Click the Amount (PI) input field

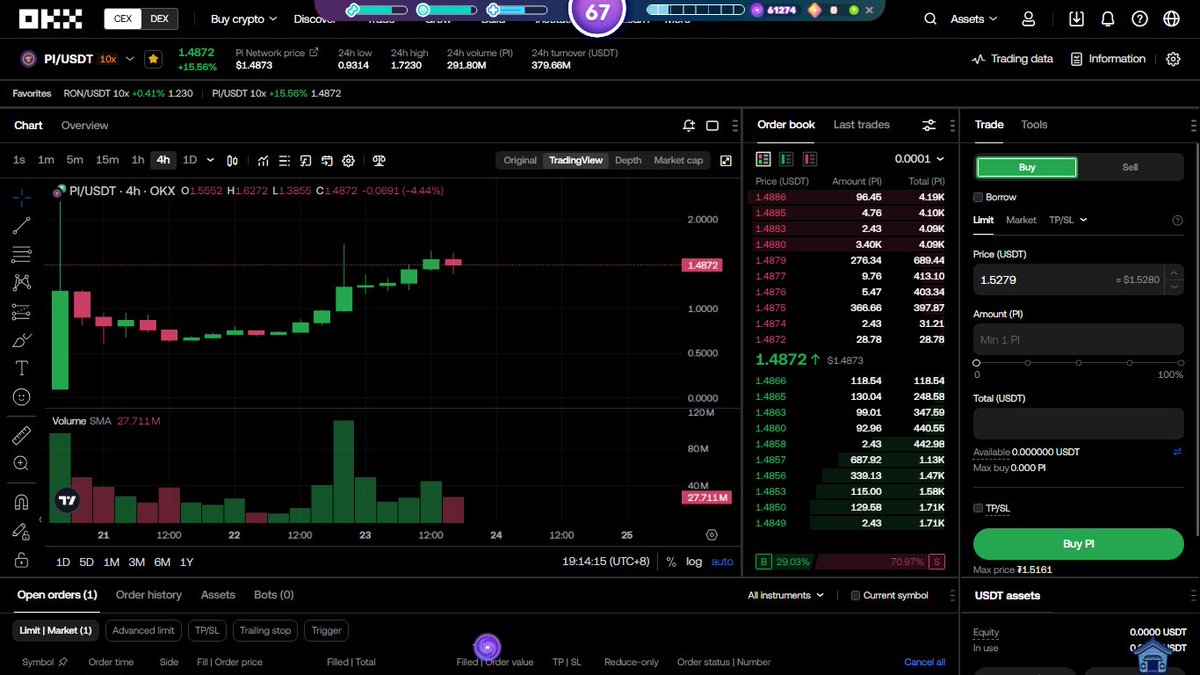[x=1078, y=340]
